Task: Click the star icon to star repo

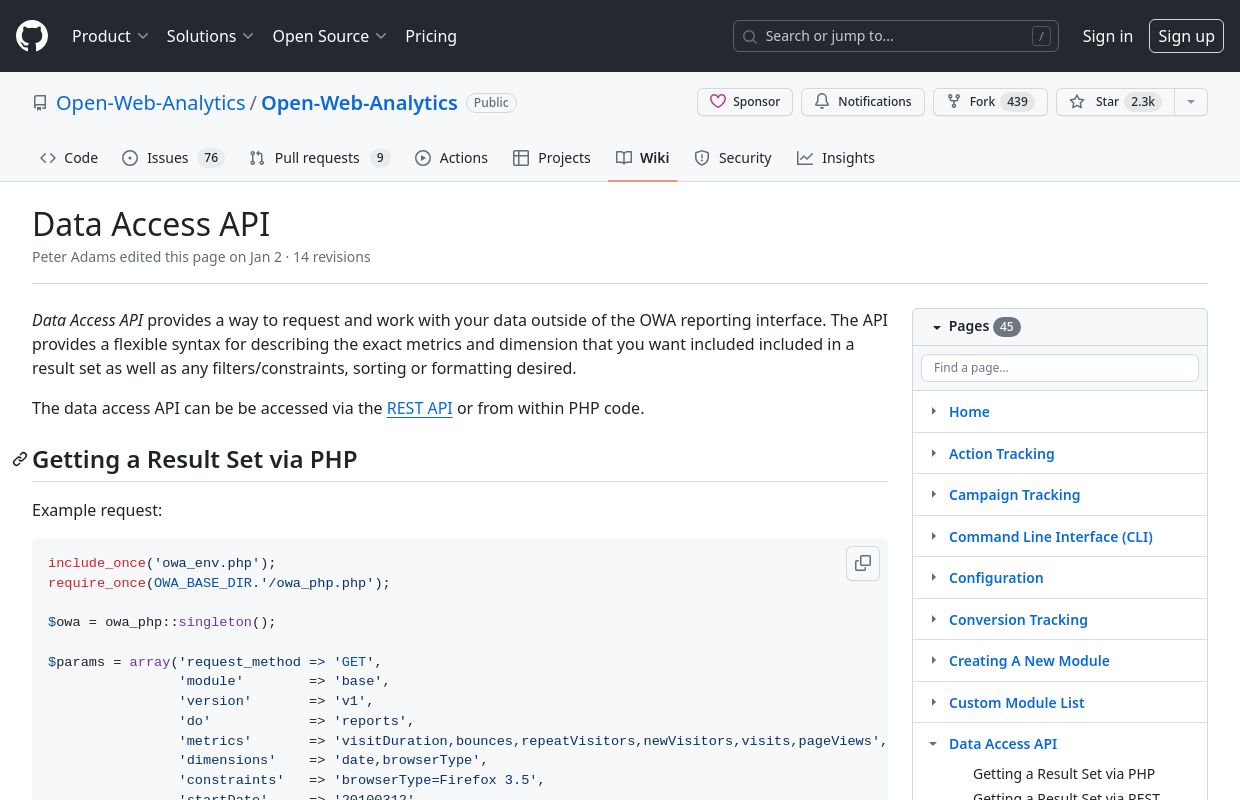Action: pyautogui.click(x=1077, y=102)
